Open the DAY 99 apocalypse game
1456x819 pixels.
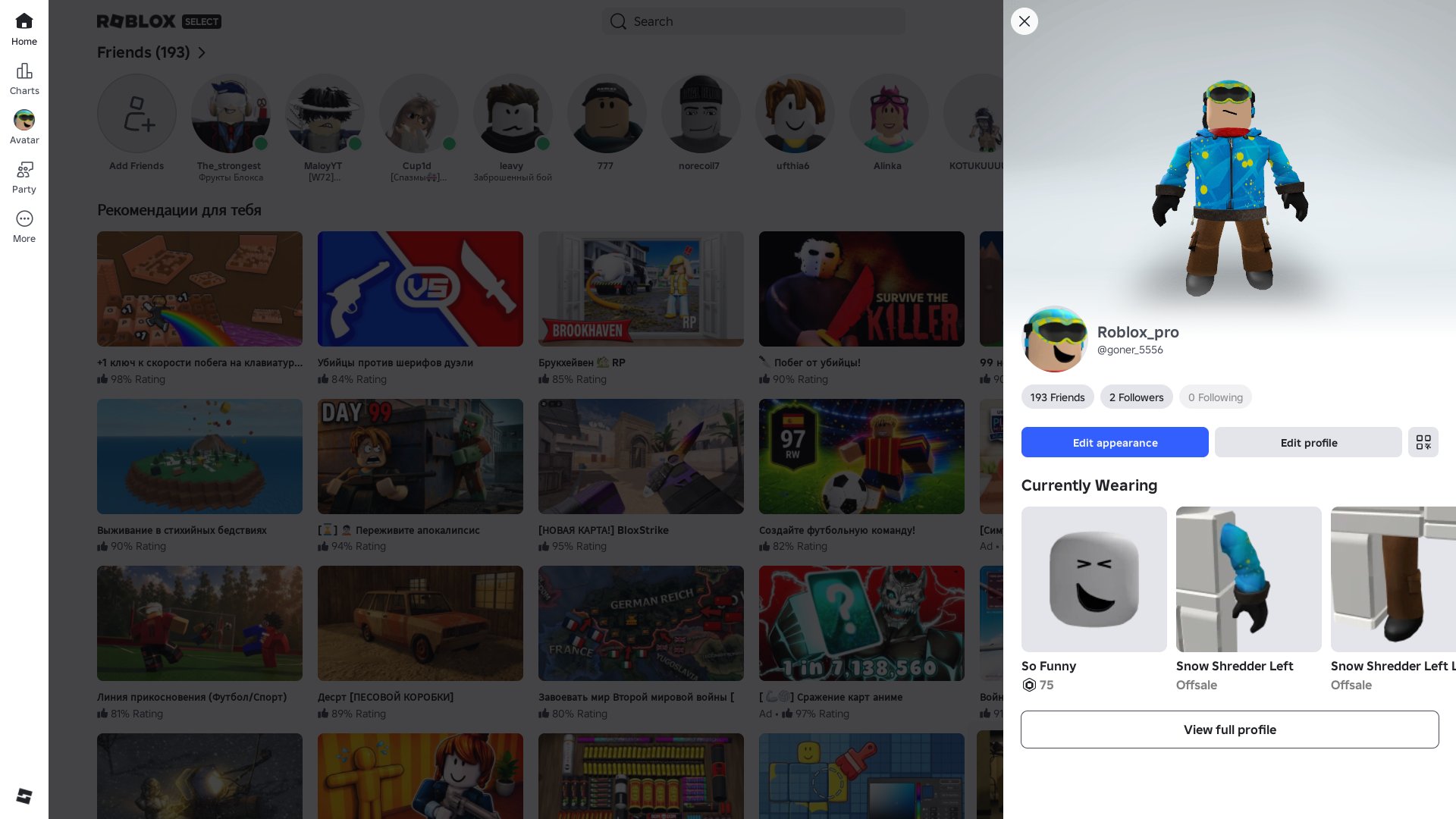pos(420,457)
